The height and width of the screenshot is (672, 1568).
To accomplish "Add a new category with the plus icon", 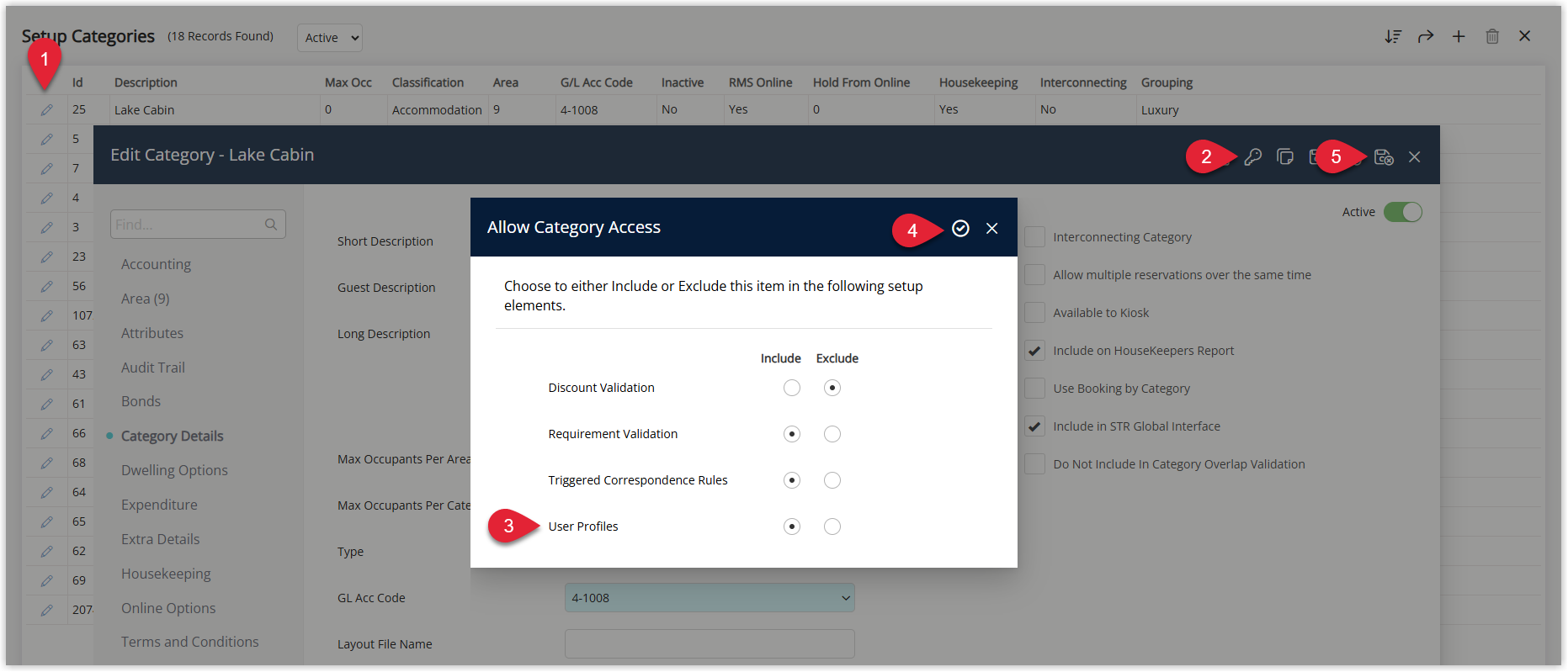I will pyautogui.click(x=1459, y=36).
